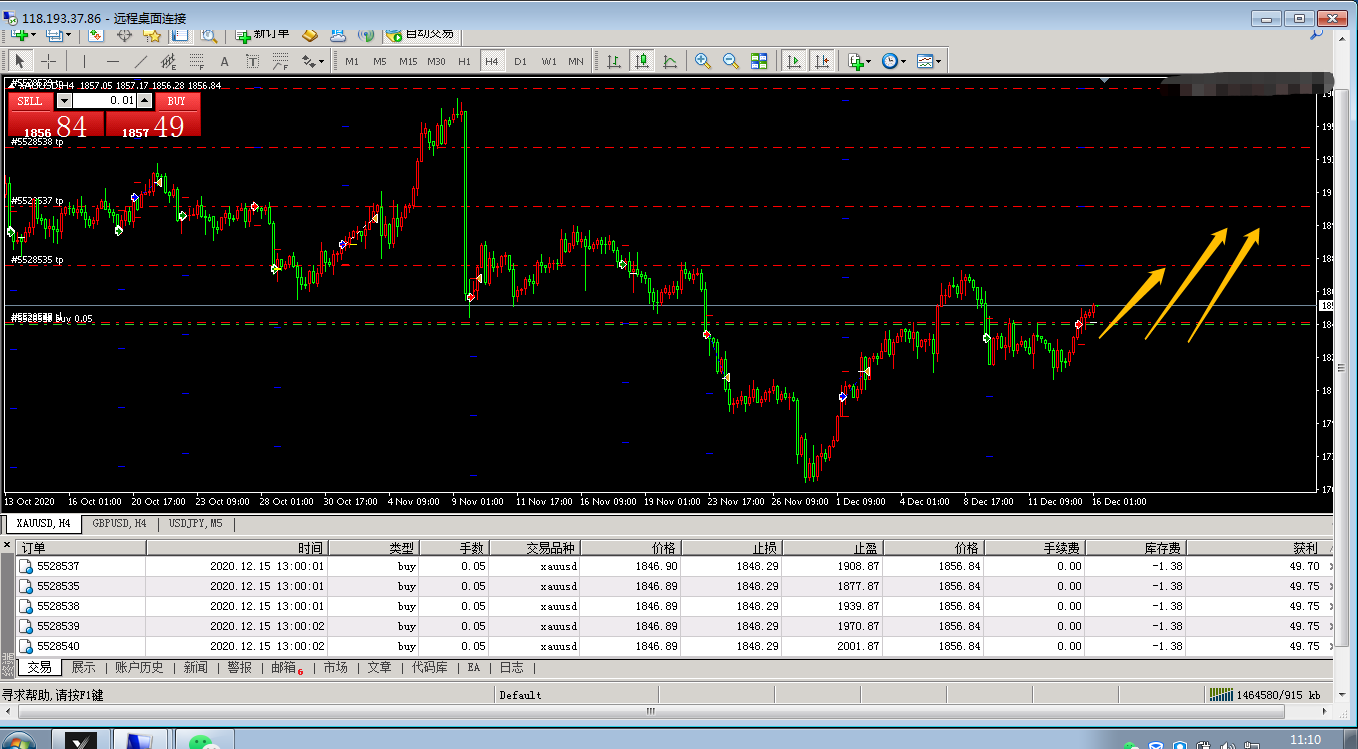The width and height of the screenshot is (1358, 749).
Task: Open the 账户历史 terminal tab
Action: (x=139, y=667)
